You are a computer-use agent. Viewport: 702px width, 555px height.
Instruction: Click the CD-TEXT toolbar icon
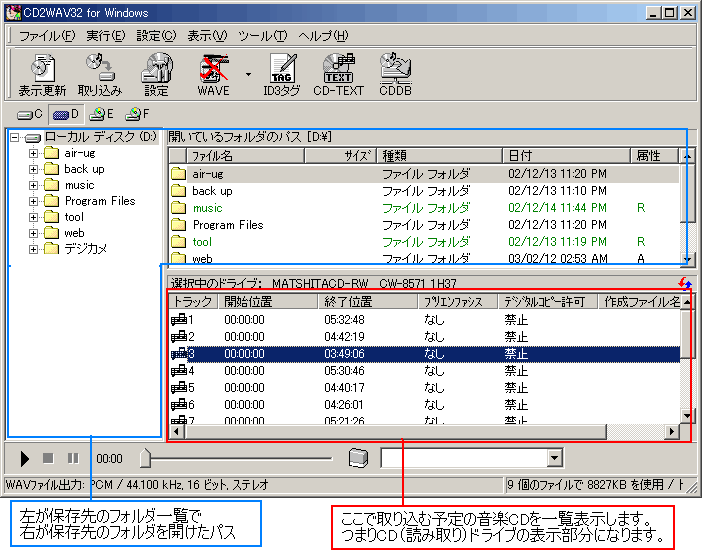tap(337, 74)
